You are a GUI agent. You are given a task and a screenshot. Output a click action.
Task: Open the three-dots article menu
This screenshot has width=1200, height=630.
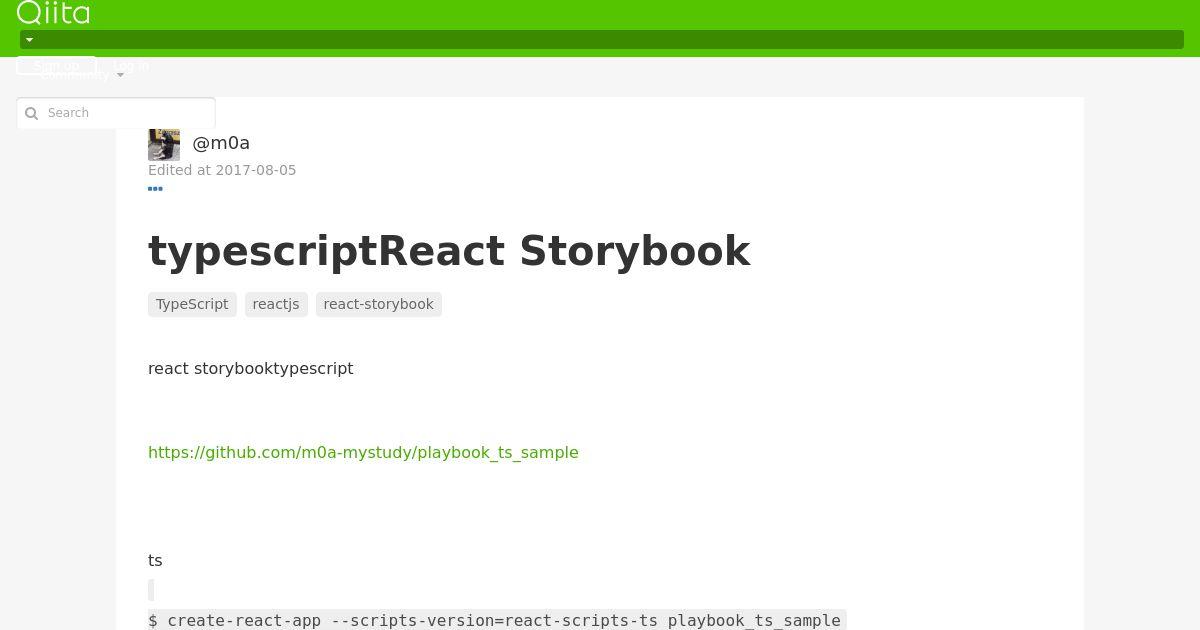coord(155,188)
